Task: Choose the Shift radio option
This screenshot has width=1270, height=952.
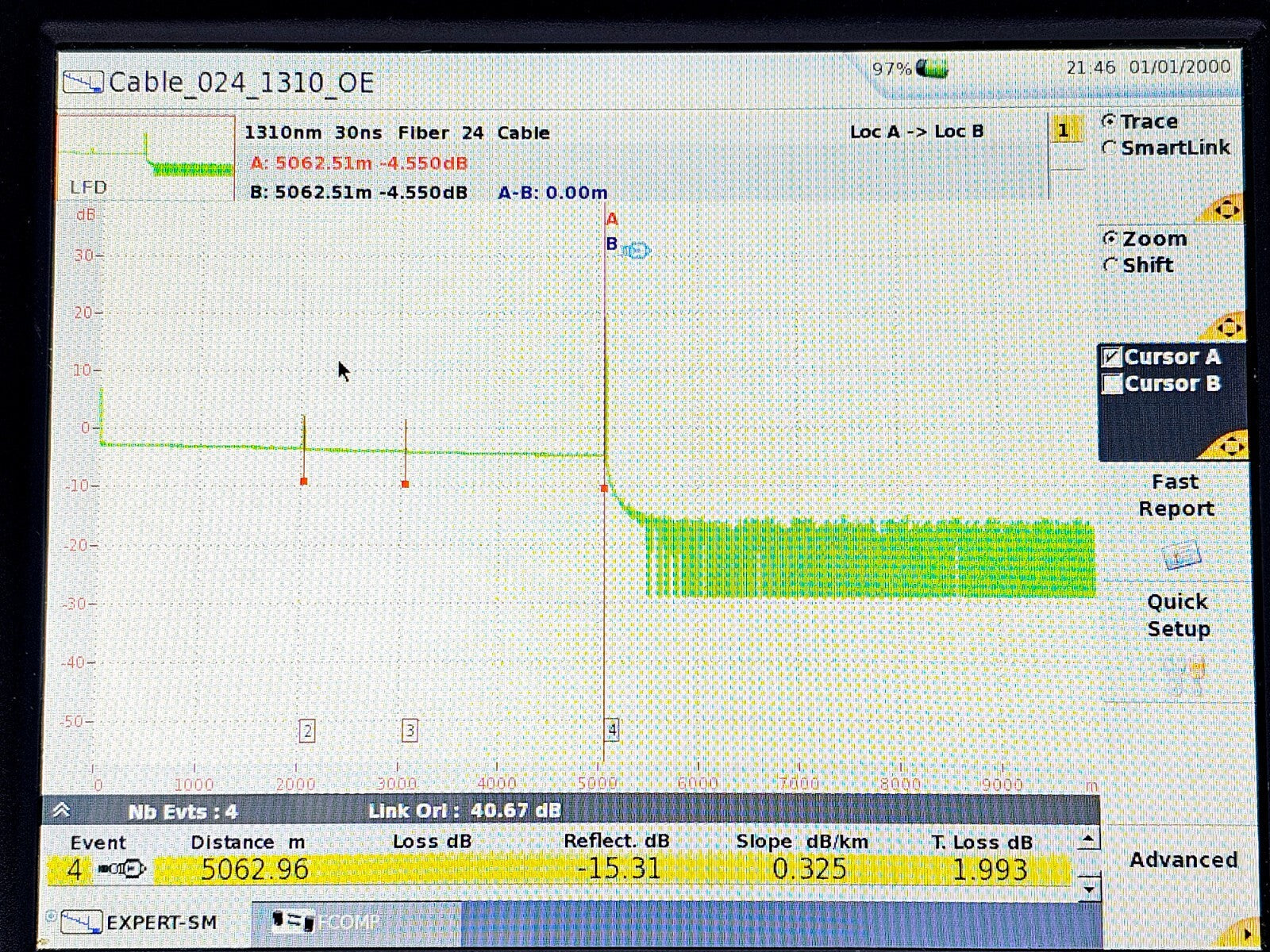Action: [1110, 265]
